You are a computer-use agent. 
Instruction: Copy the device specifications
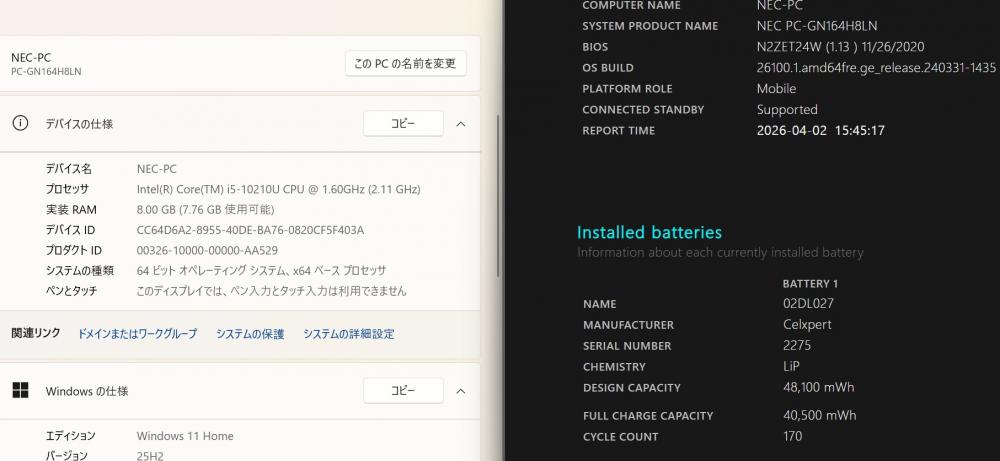tap(403, 124)
